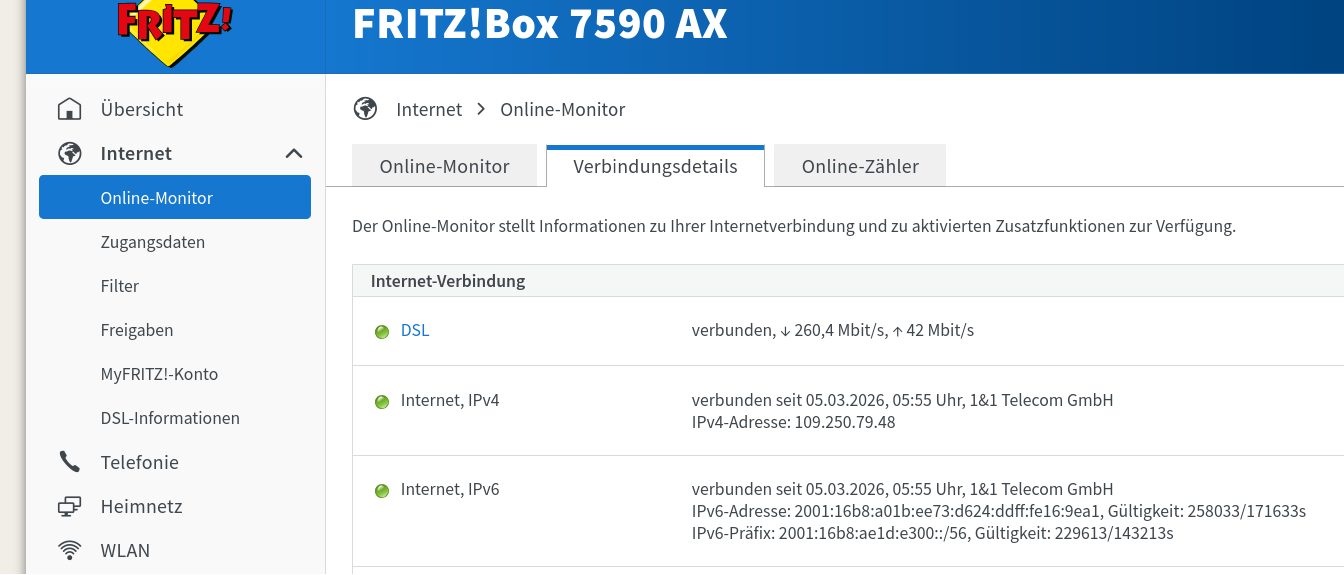
Task: Select the Verbindungsdetails tab
Action: 655,167
